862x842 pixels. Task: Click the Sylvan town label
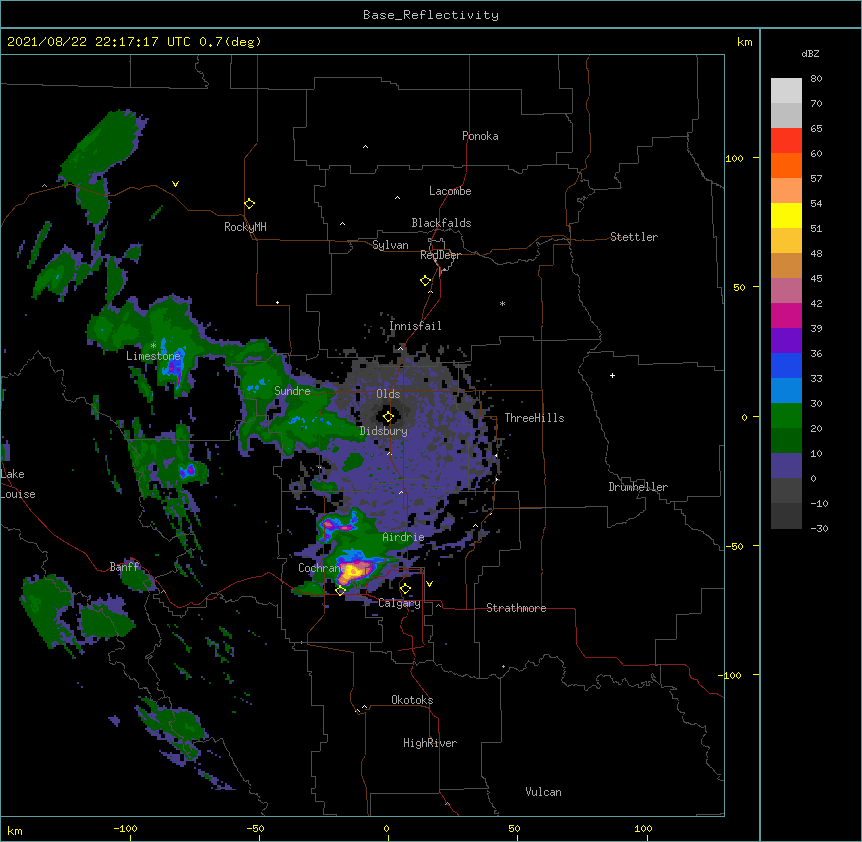[390, 245]
